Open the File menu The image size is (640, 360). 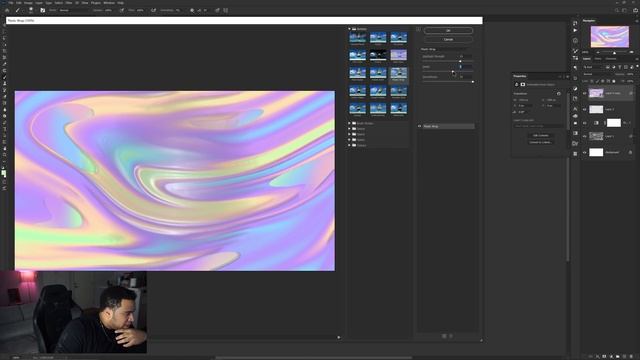coord(11,3)
